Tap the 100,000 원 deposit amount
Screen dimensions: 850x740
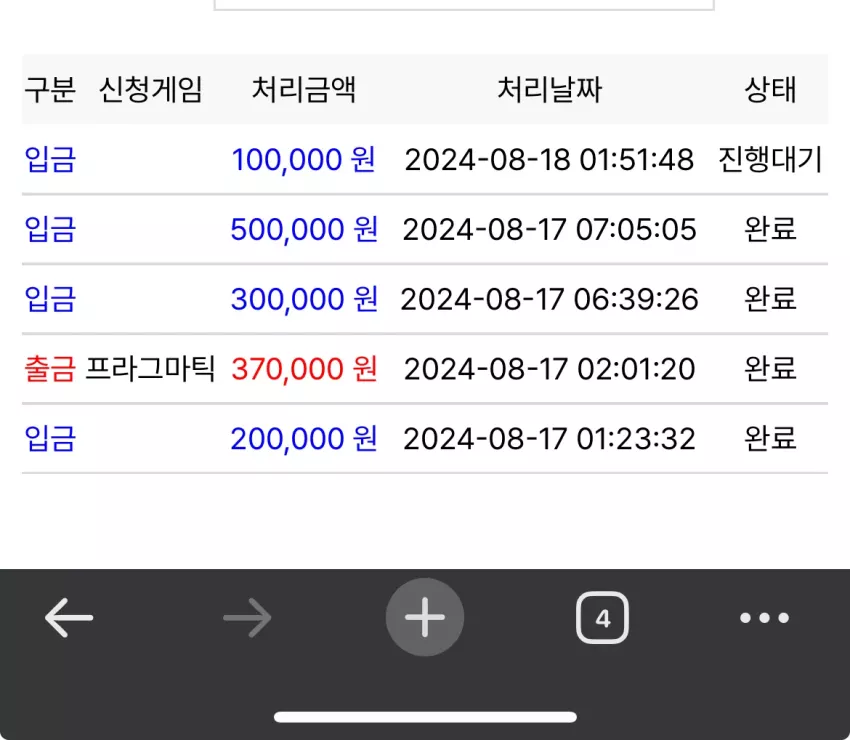tap(304, 159)
